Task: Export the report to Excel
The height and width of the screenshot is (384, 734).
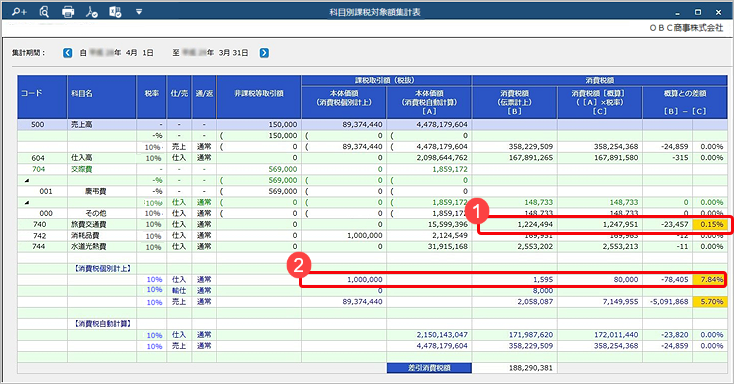Action: pyautogui.click(x=115, y=12)
